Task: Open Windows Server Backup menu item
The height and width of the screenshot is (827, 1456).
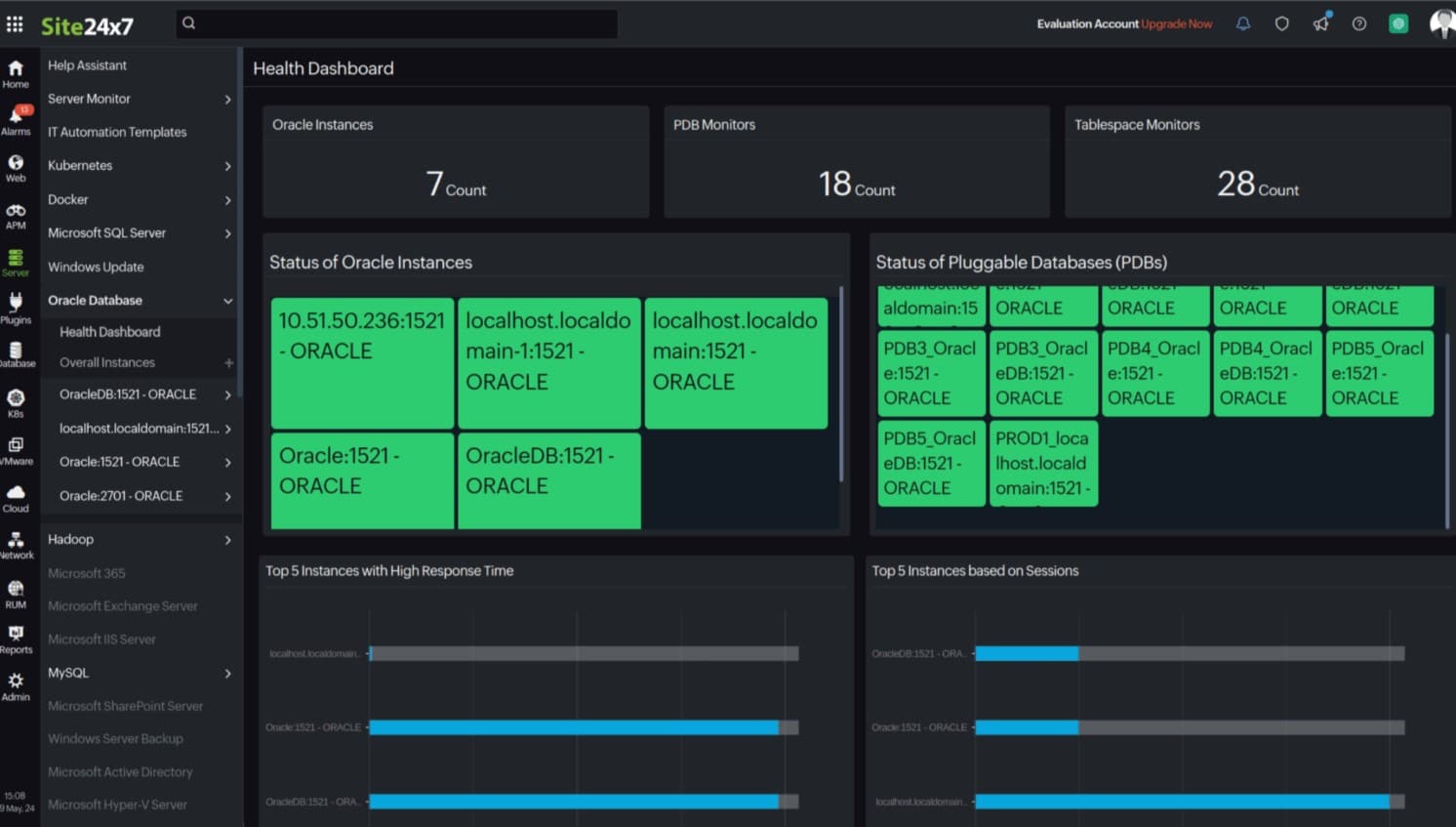Action: (x=115, y=739)
